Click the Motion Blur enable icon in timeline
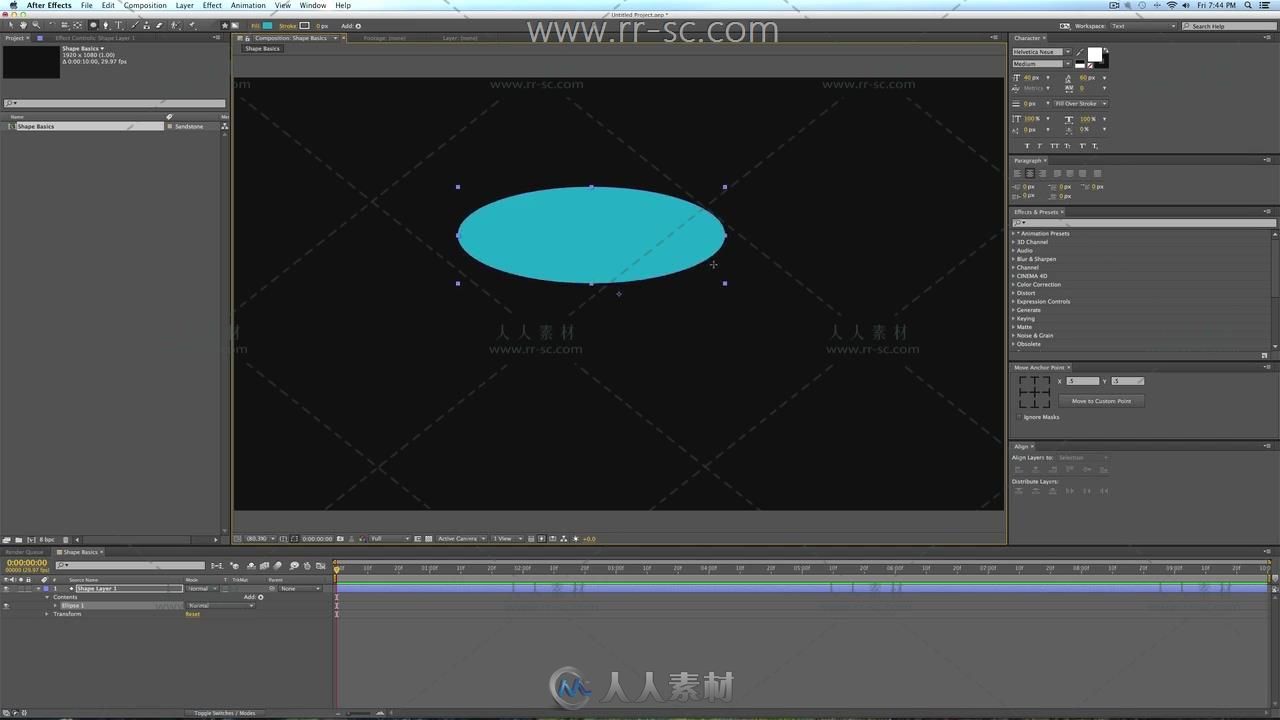Image resolution: width=1280 pixels, height=720 pixels. tap(277, 566)
